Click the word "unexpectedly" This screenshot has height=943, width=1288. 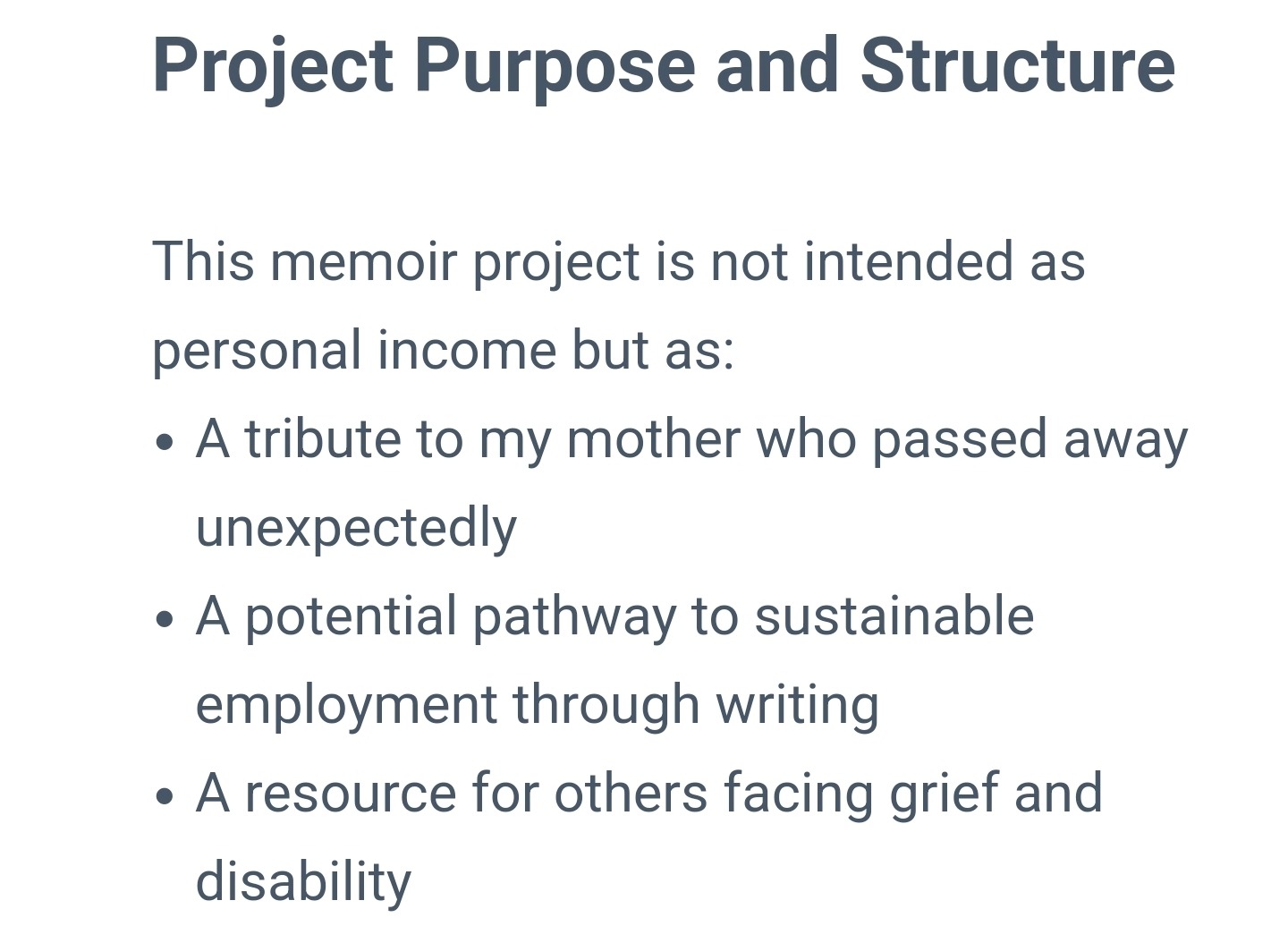pos(356,528)
